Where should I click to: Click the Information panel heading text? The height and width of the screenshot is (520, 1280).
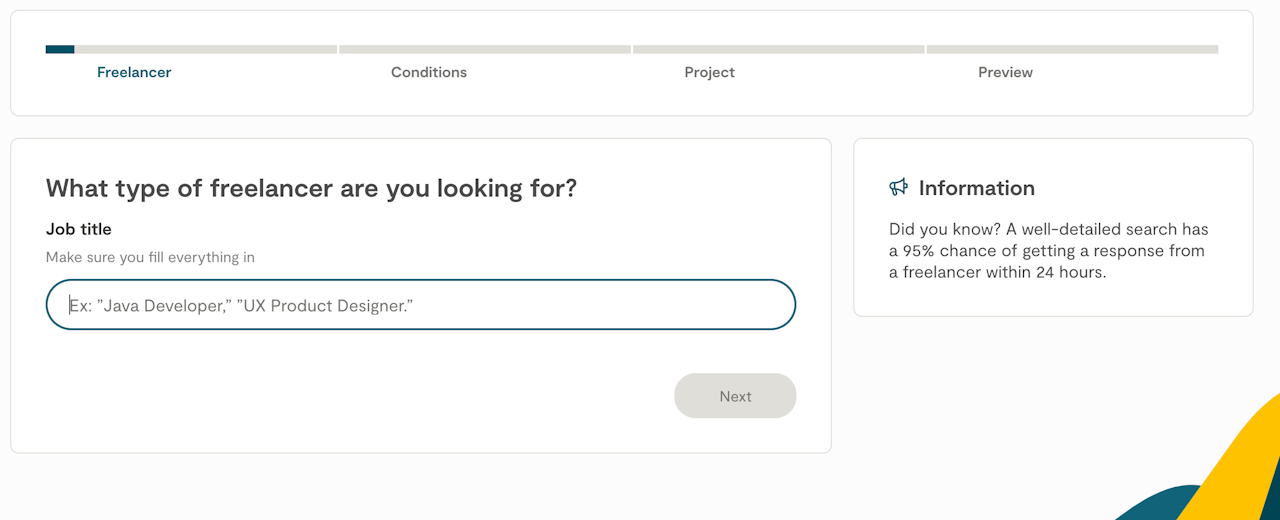coord(976,188)
